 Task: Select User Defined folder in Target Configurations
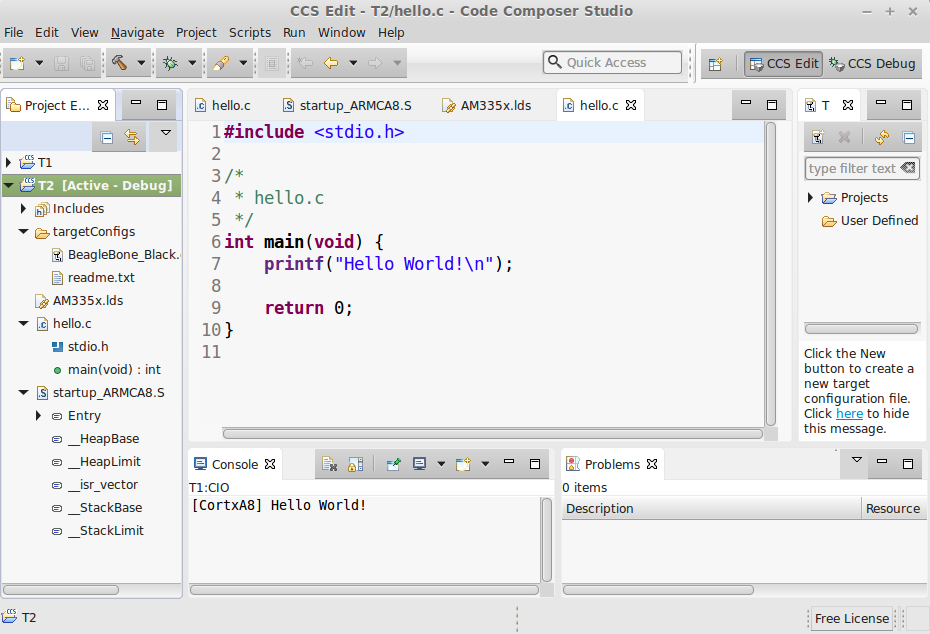pyautogui.click(x=870, y=221)
